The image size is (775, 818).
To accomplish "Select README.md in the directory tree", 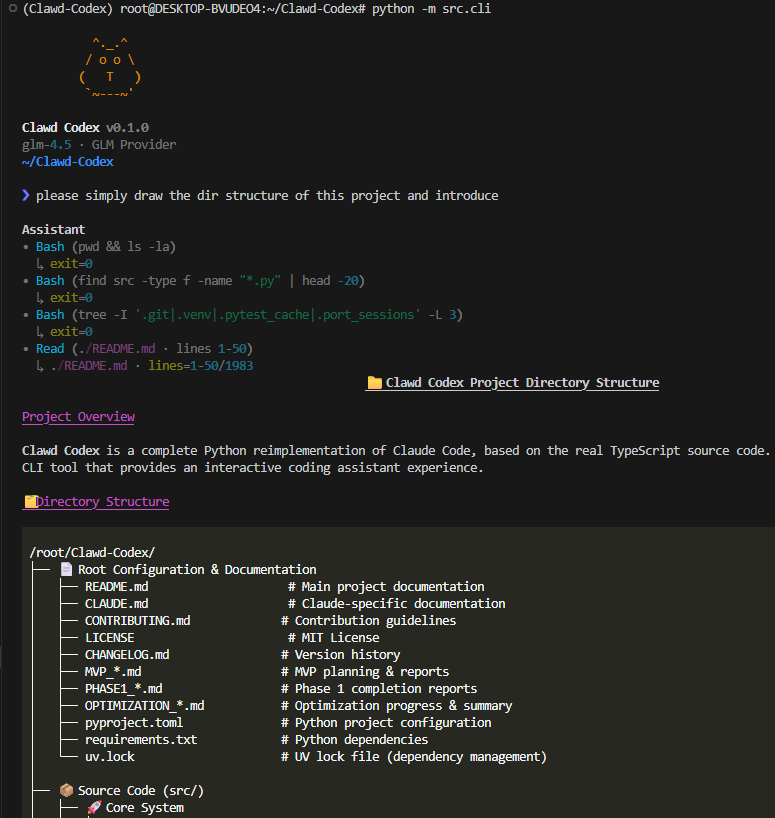I will (116, 586).
